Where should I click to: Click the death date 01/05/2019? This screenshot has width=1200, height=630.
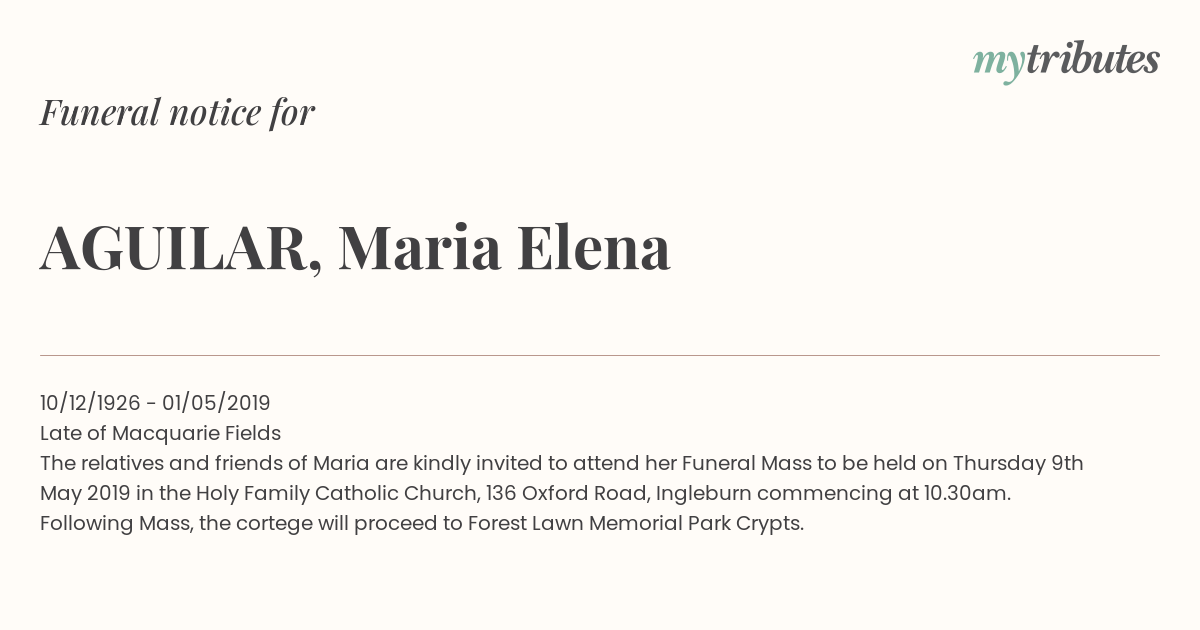(216, 403)
